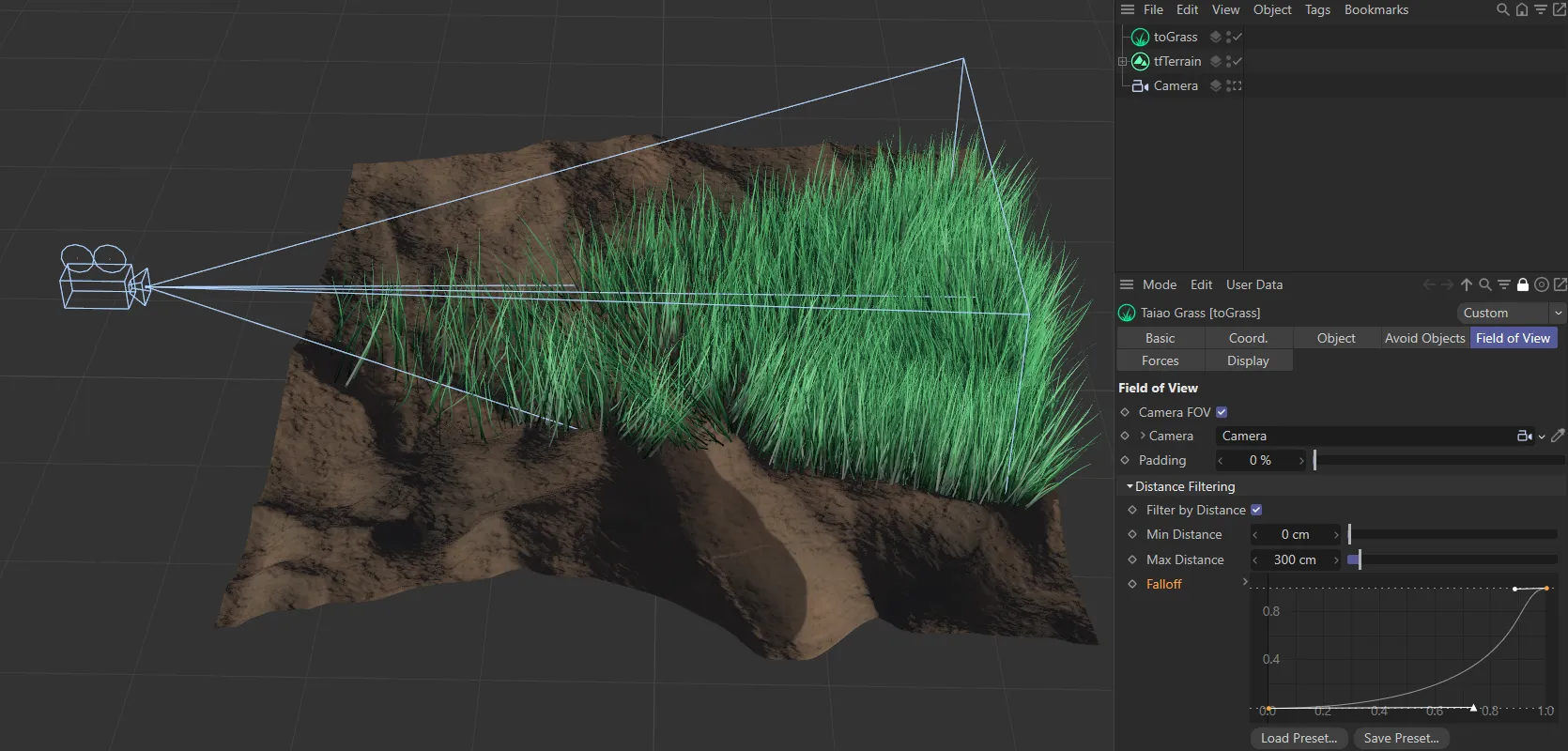This screenshot has height=751, width=1568.
Task: Lock the Attribute Manager with padlock icon
Action: [x=1523, y=285]
